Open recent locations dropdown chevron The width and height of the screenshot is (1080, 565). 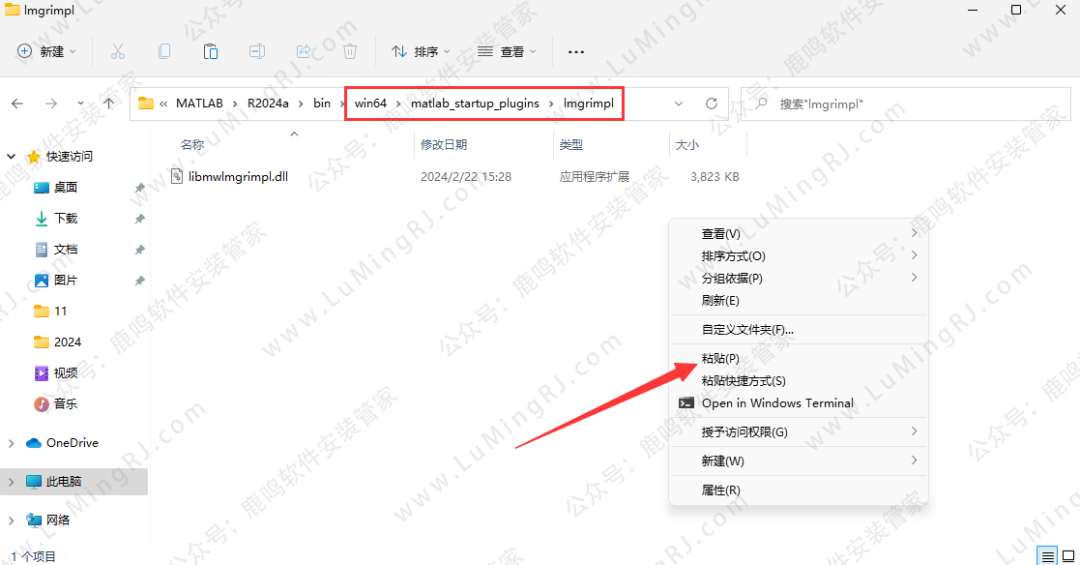pos(81,103)
